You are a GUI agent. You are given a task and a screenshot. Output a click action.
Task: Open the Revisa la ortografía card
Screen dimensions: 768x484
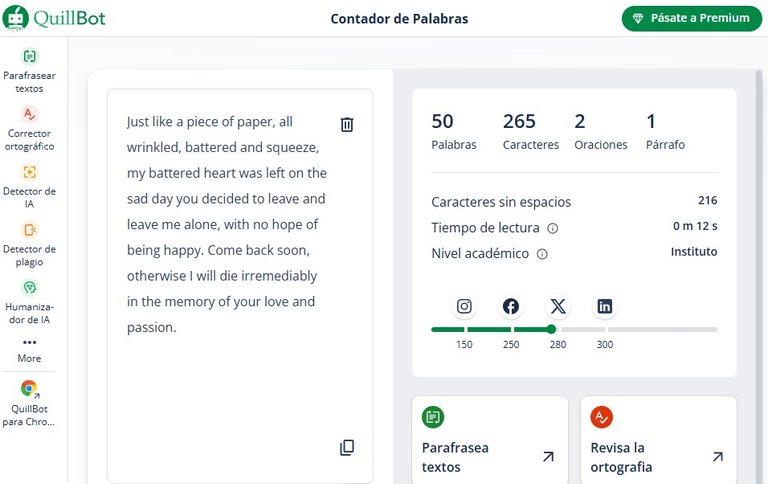(x=659, y=440)
